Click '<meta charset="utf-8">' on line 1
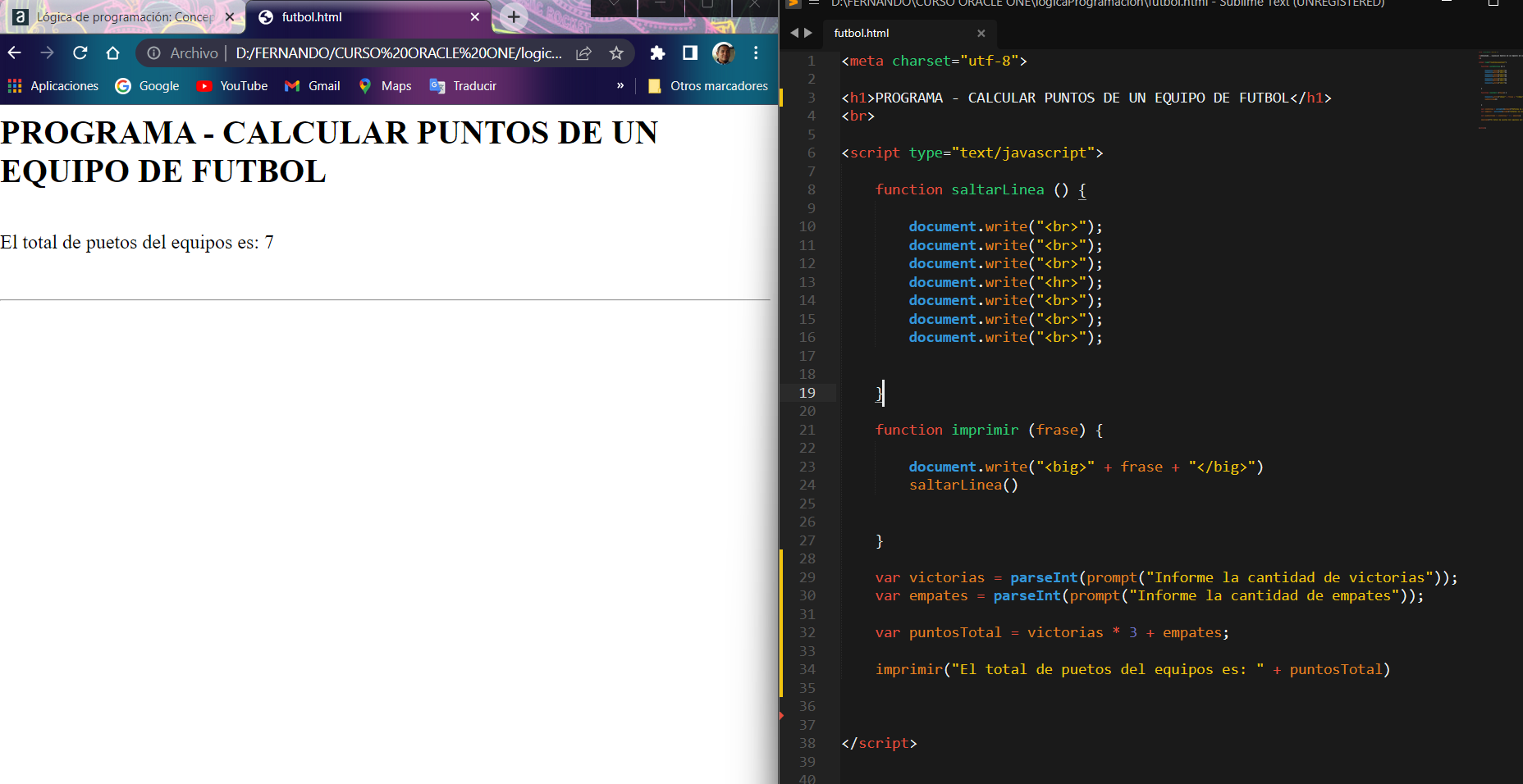The image size is (1523, 784). [x=934, y=61]
